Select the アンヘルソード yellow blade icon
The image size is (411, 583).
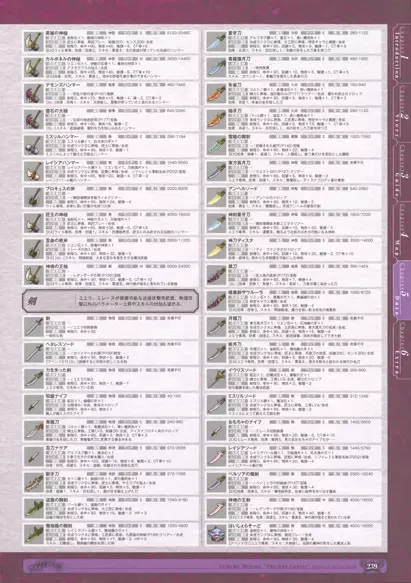tap(216, 197)
